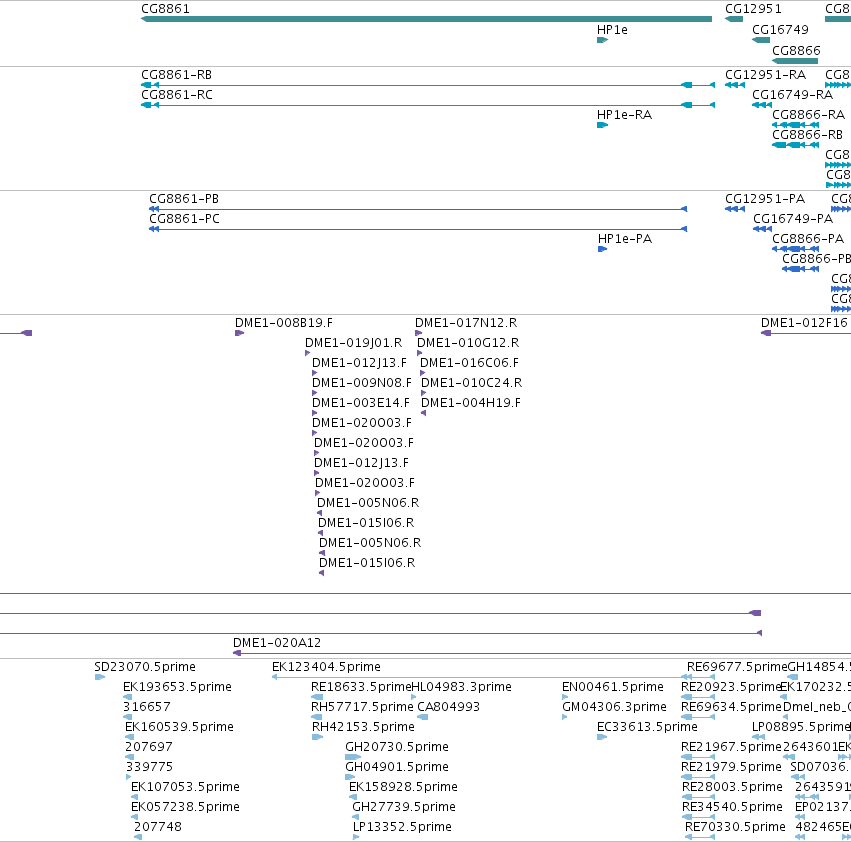Image resolution: width=851 pixels, height=842 pixels.
Task: Click the CG16749 gene label
Action: (780, 30)
